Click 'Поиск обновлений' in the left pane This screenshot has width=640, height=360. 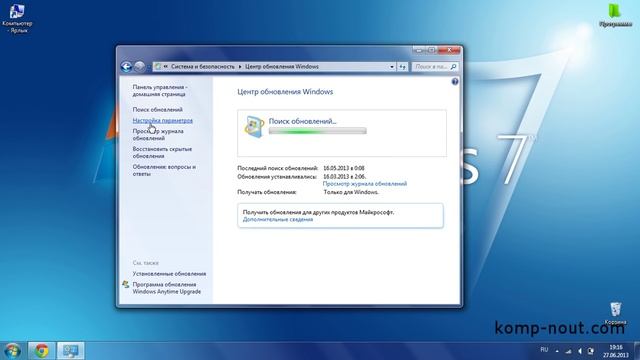click(158, 109)
